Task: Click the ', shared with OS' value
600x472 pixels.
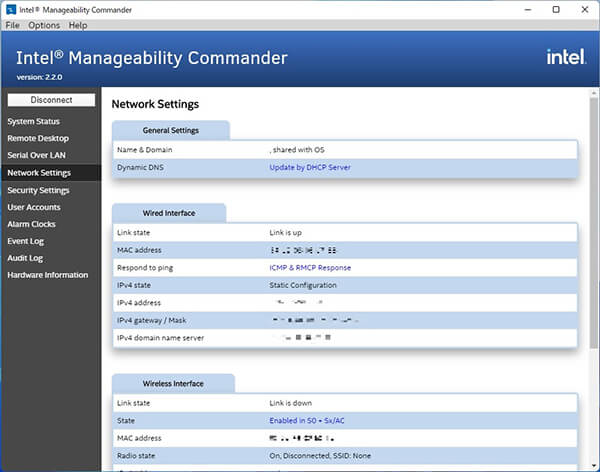Action: [x=297, y=150]
